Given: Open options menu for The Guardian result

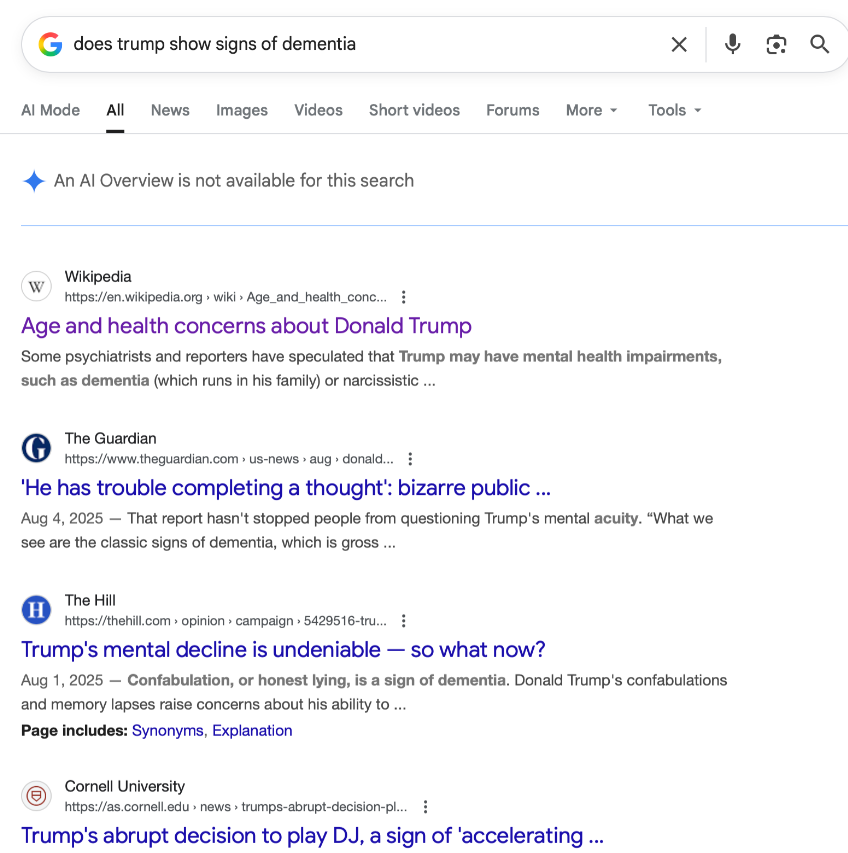Looking at the screenshot, I should click(x=410, y=459).
